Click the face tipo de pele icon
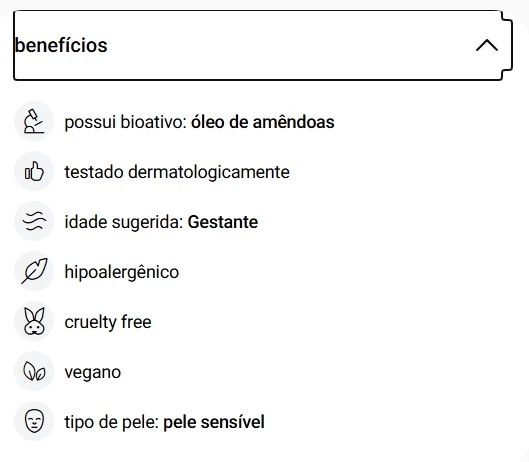This screenshot has width=529, height=462. tap(34, 421)
